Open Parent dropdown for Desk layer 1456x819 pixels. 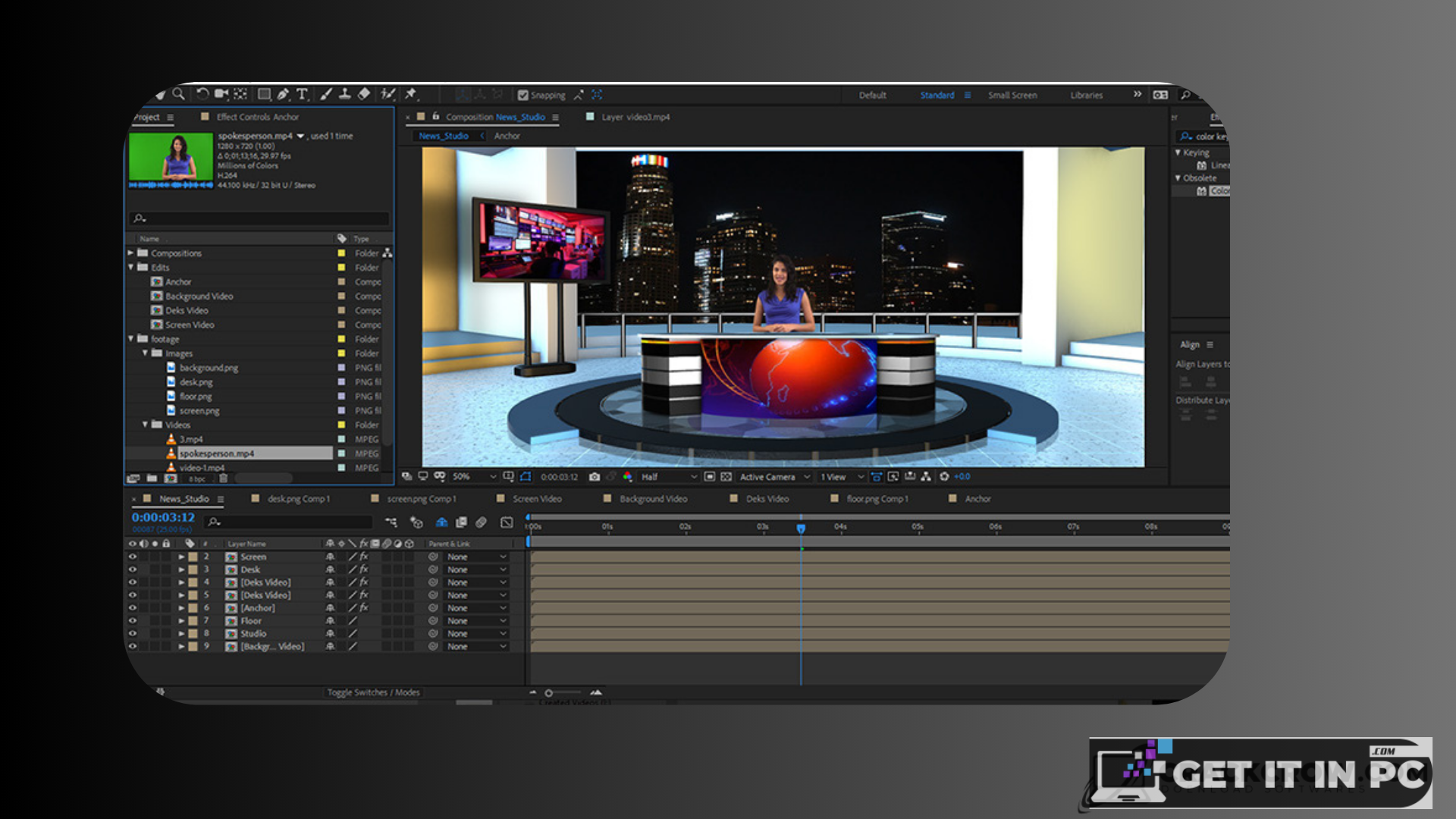coord(477,570)
